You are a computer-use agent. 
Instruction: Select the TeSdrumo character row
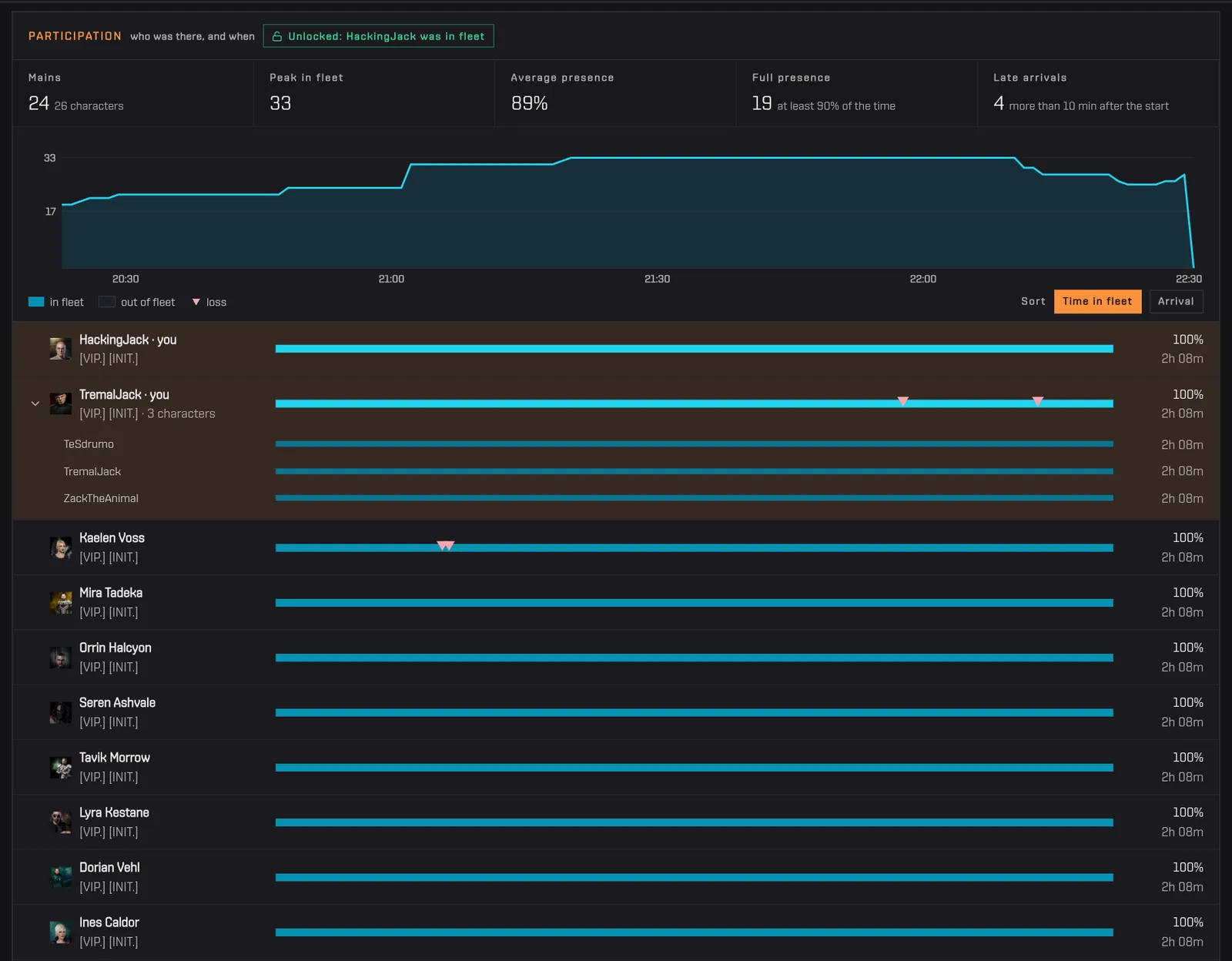tap(616, 444)
